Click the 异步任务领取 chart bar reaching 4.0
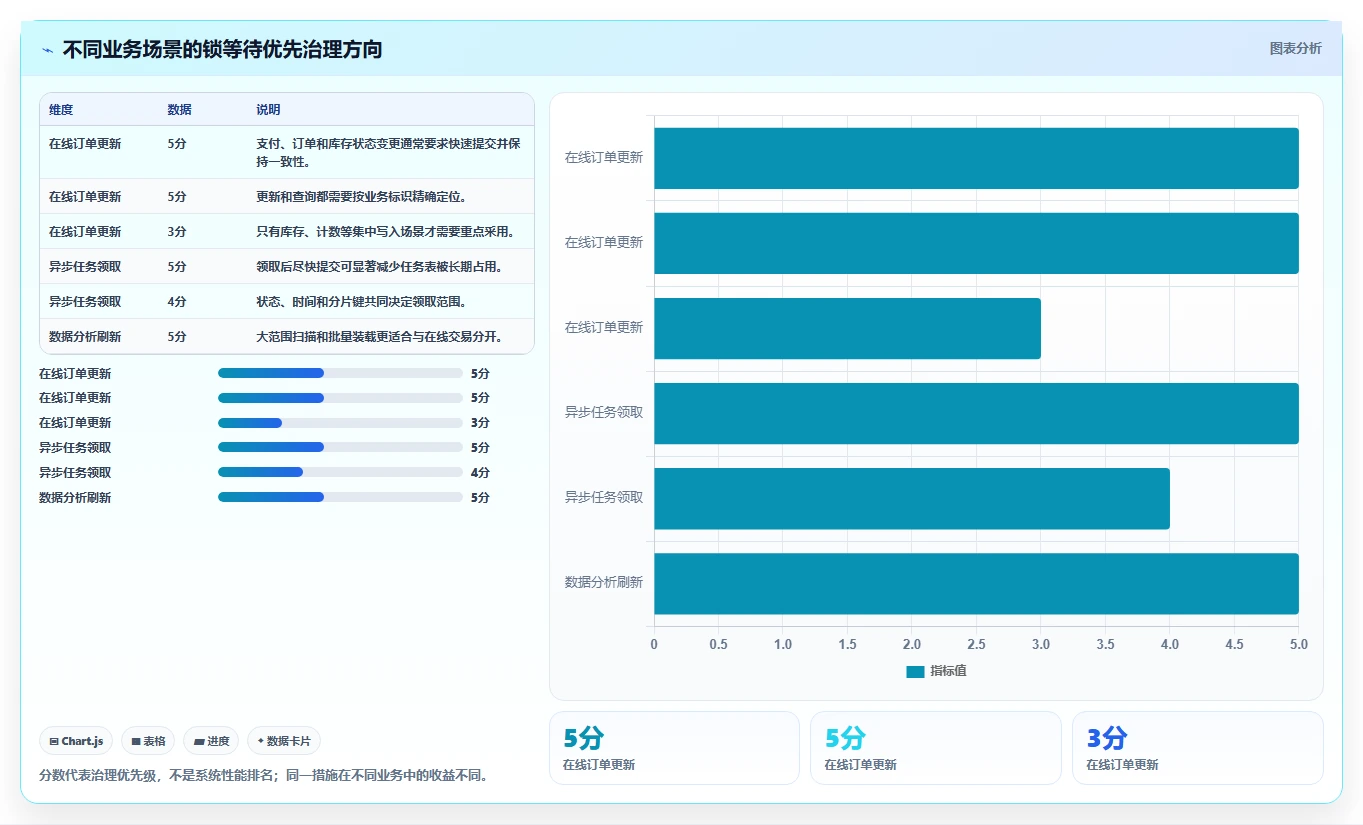1363x825 pixels. (x=912, y=498)
